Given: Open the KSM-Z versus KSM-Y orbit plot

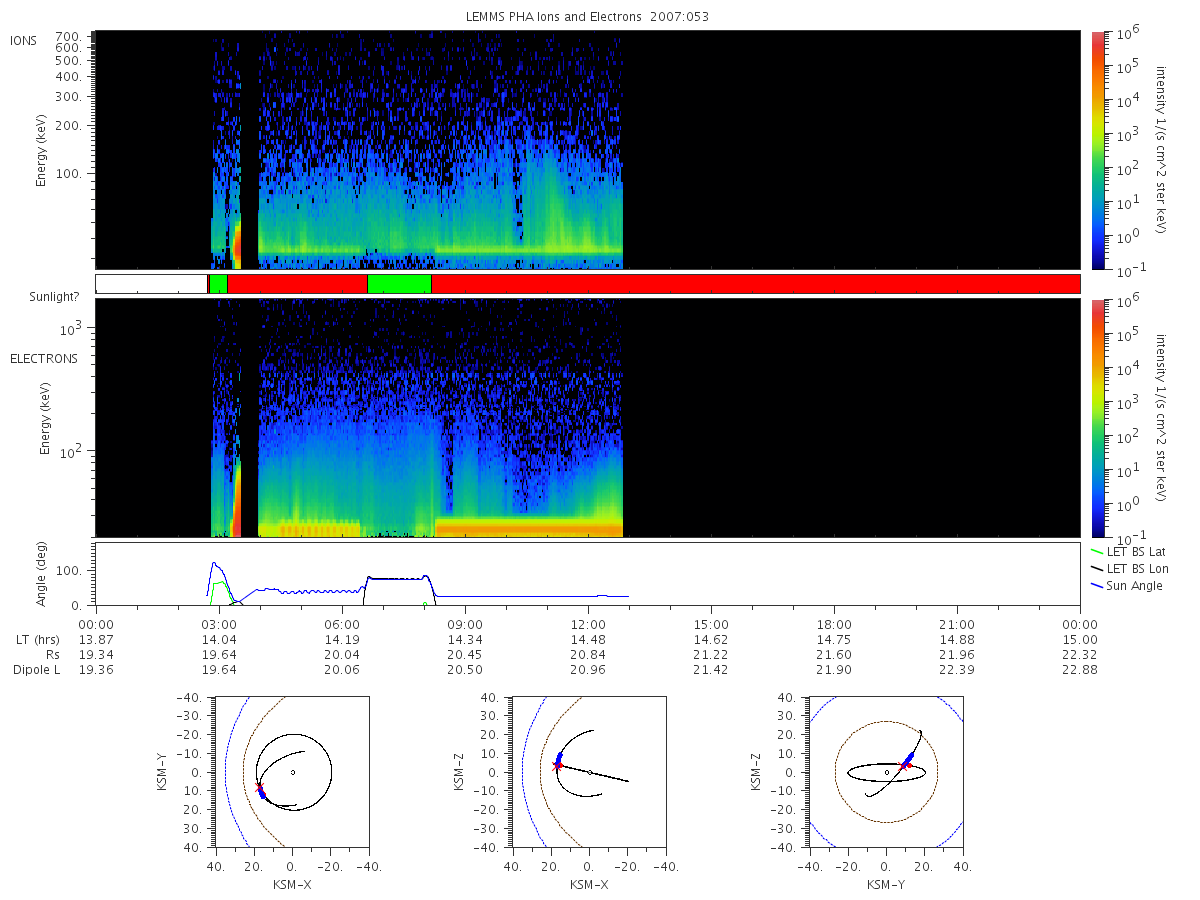Looking at the screenshot, I should [x=886, y=772].
